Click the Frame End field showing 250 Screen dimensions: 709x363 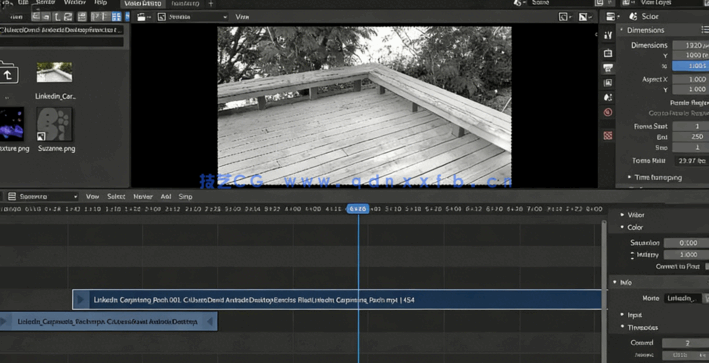690,137
